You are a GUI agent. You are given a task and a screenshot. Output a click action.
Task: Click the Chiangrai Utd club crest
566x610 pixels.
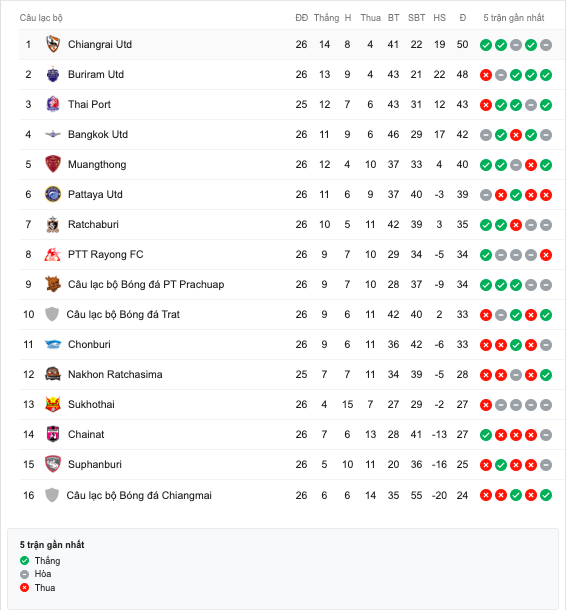pyautogui.click(x=53, y=44)
